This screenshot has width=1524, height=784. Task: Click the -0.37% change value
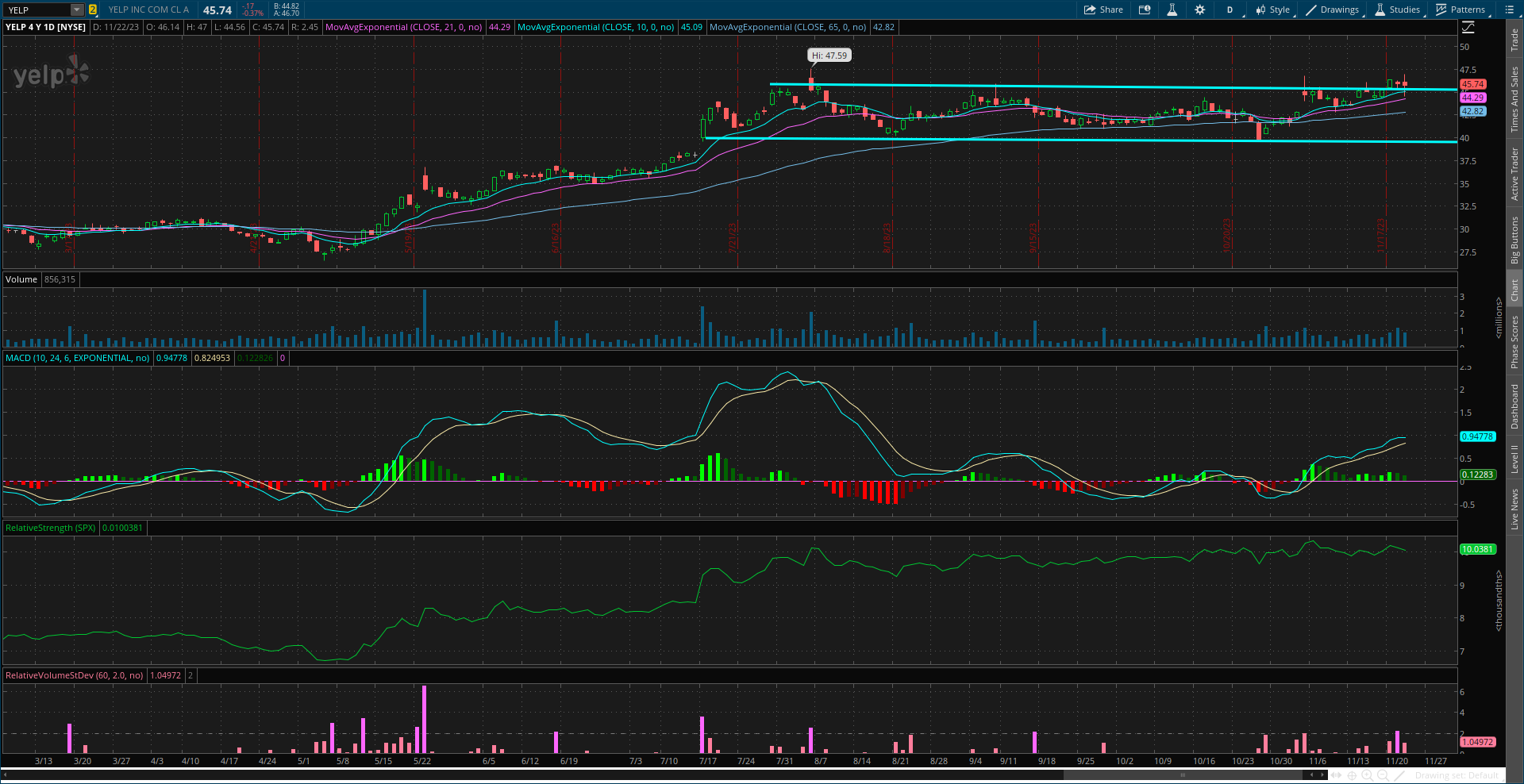(x=252, y=13)
